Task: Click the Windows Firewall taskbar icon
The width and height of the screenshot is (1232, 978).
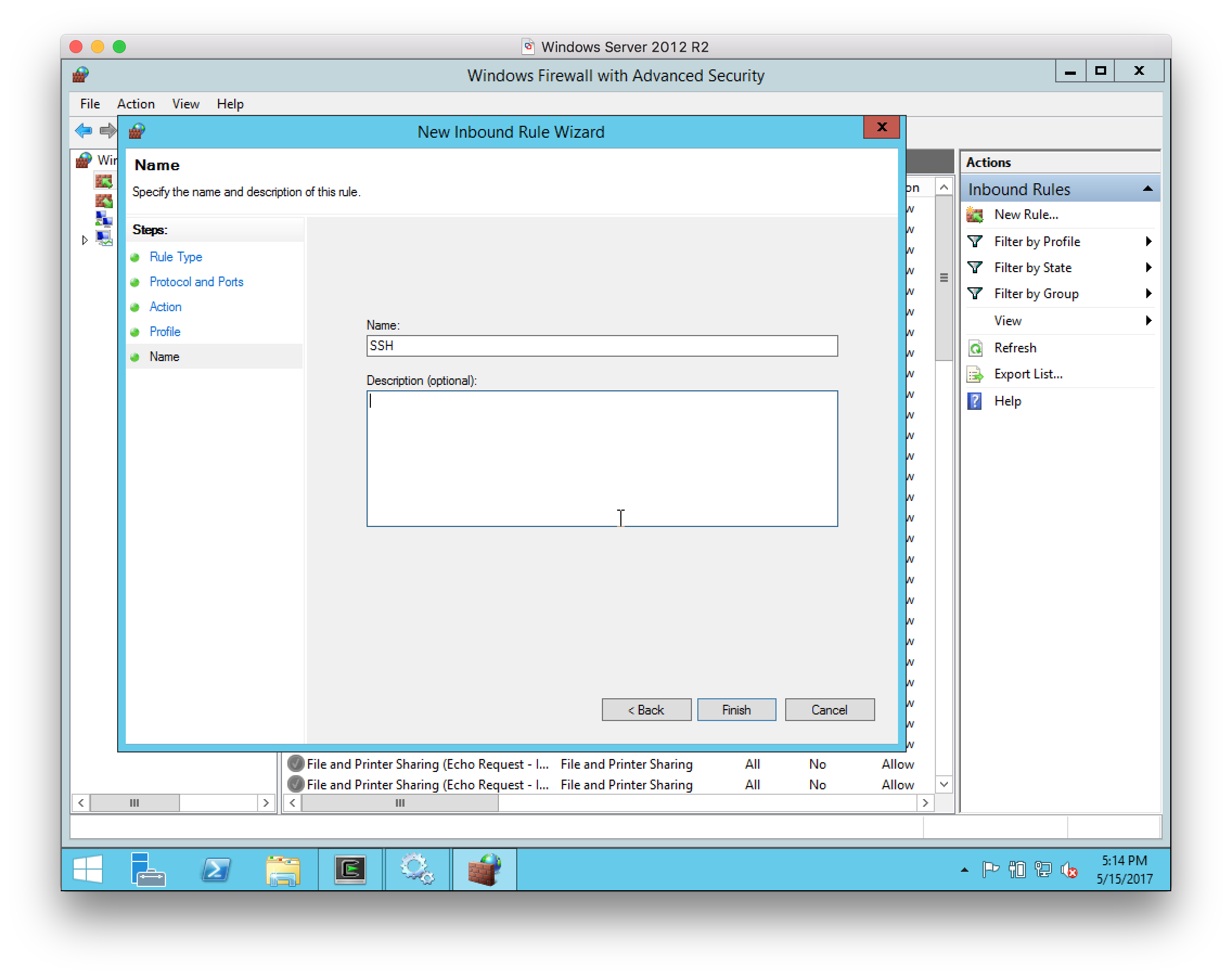Action: pyautogui.click(x=485, y=870)
